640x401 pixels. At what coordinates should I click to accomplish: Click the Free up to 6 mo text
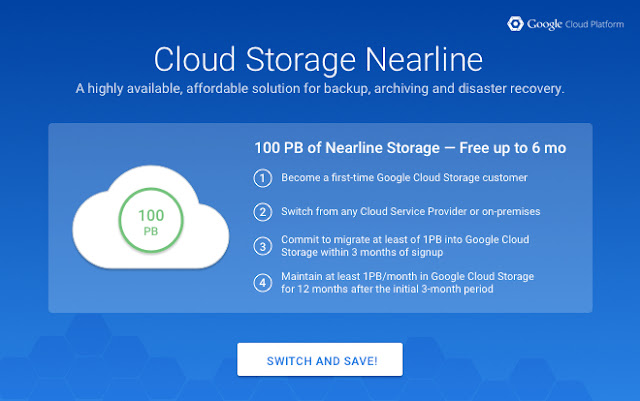coord(516,149)
